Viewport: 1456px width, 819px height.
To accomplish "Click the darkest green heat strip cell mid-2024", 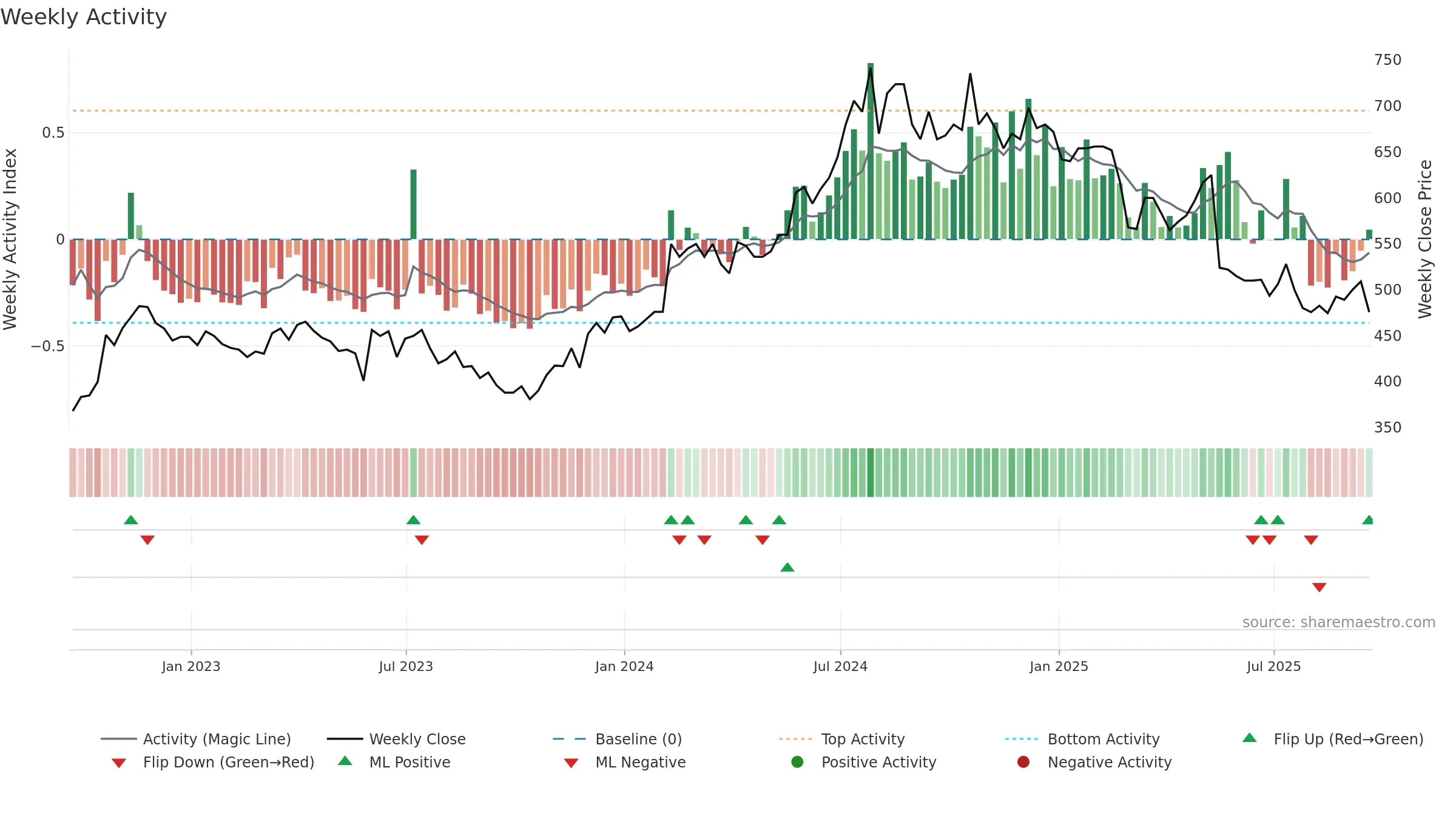I will click(x=871, y=473).
